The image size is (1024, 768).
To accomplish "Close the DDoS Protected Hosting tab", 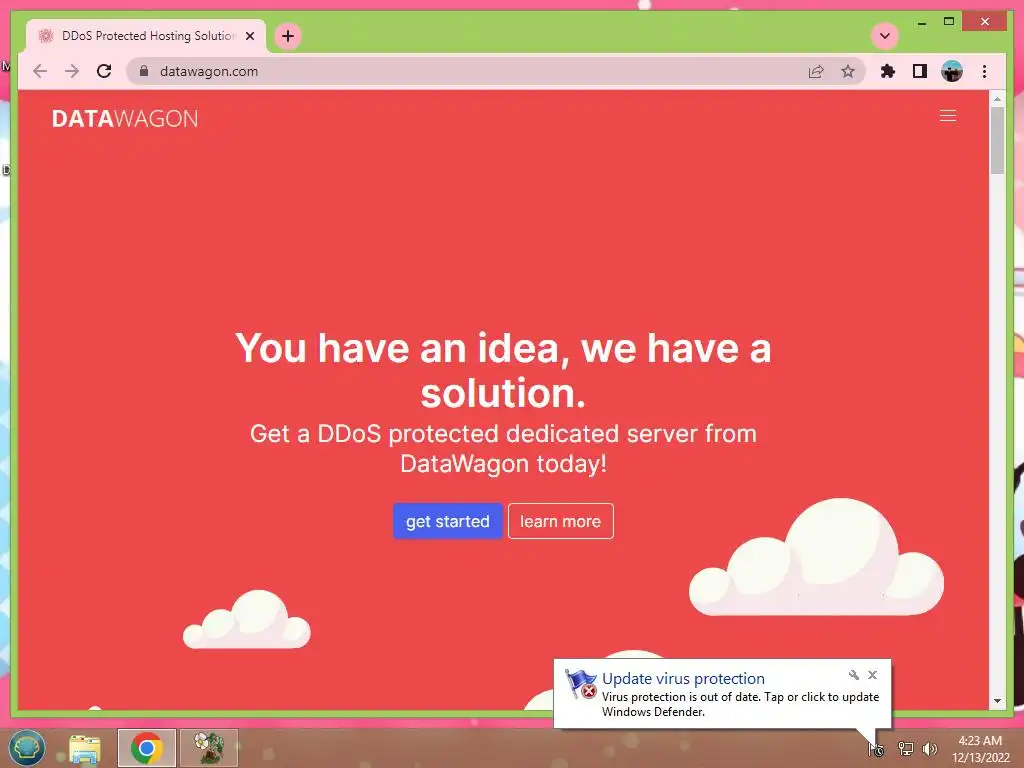I will [x=249, y=36].
